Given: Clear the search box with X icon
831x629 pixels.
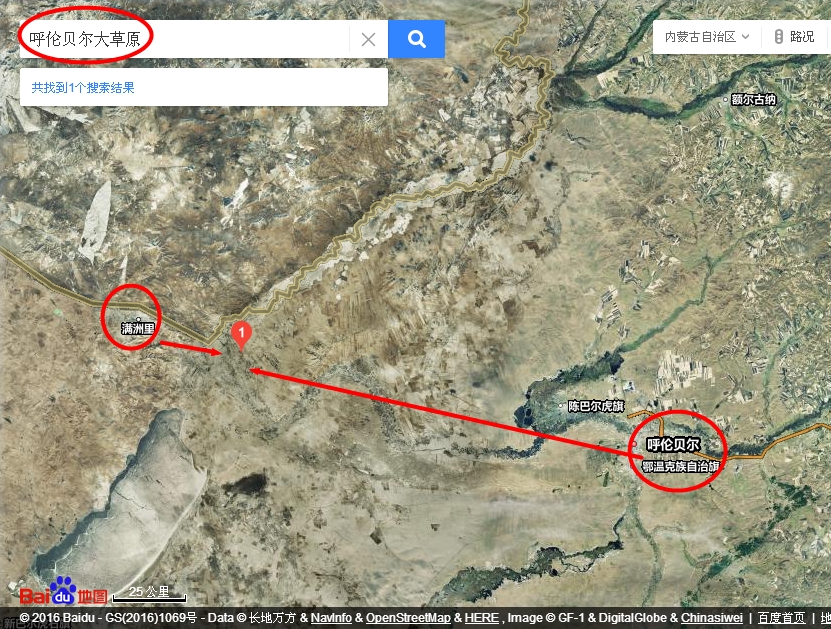Looking at the screenshot, I should pyautogui.click(x=368, y=39).
